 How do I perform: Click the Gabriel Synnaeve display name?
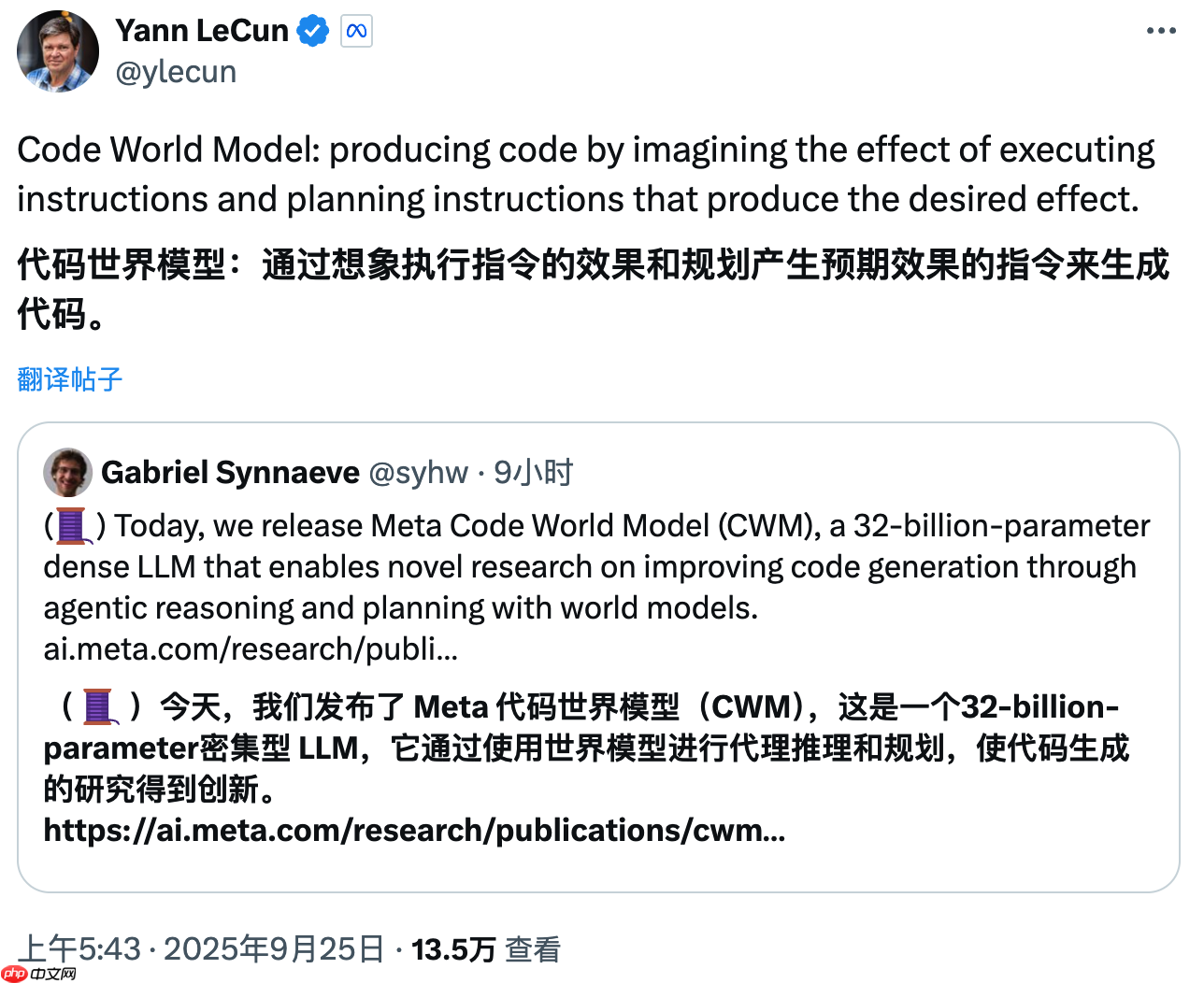230,472
